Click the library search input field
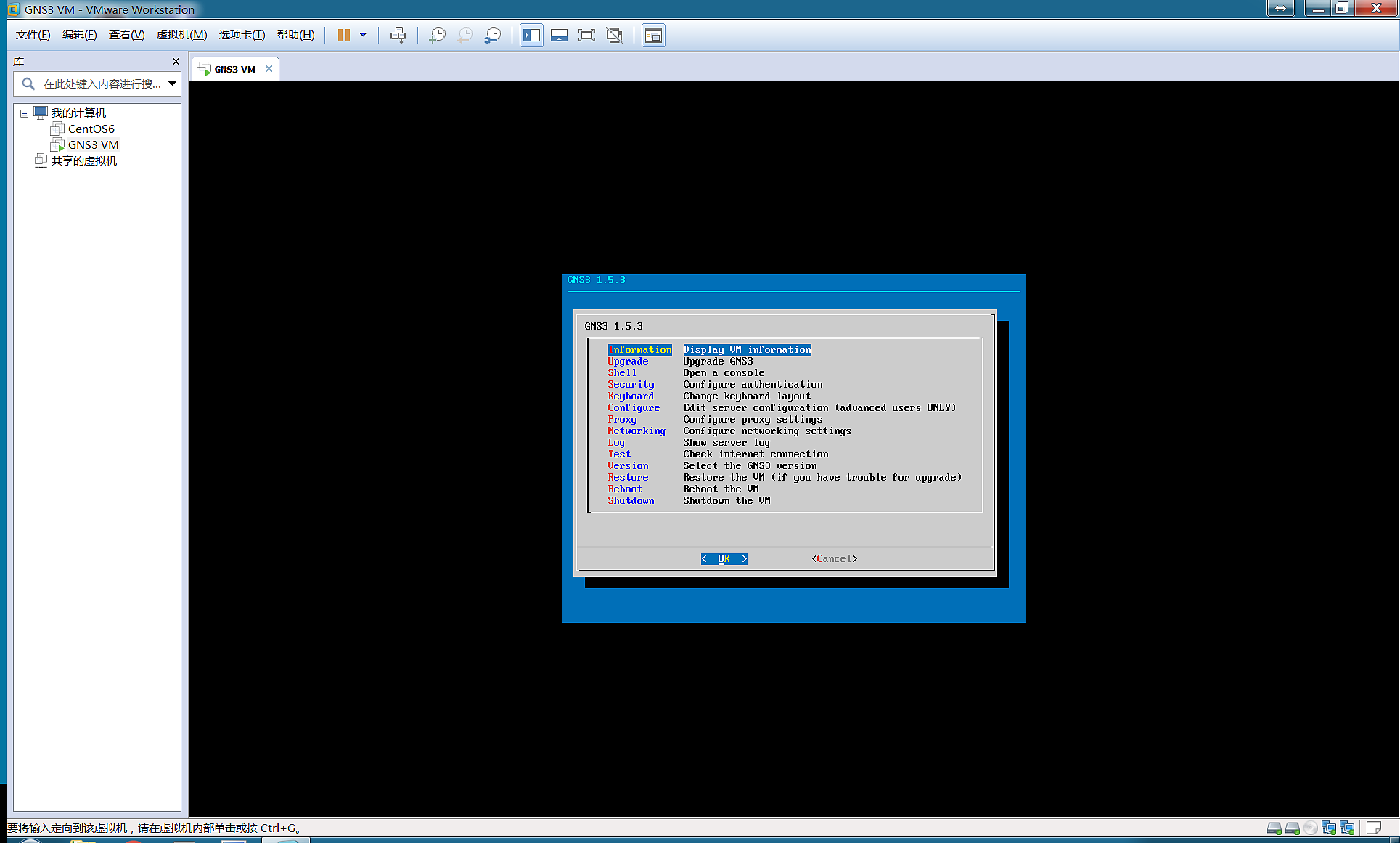 click(x=101, y=84)
